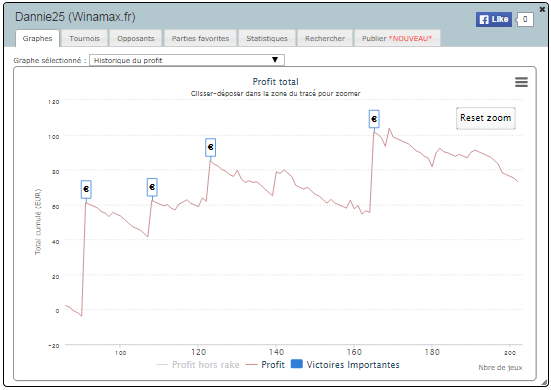Click the Reset zoom button

tap(486, 118)
